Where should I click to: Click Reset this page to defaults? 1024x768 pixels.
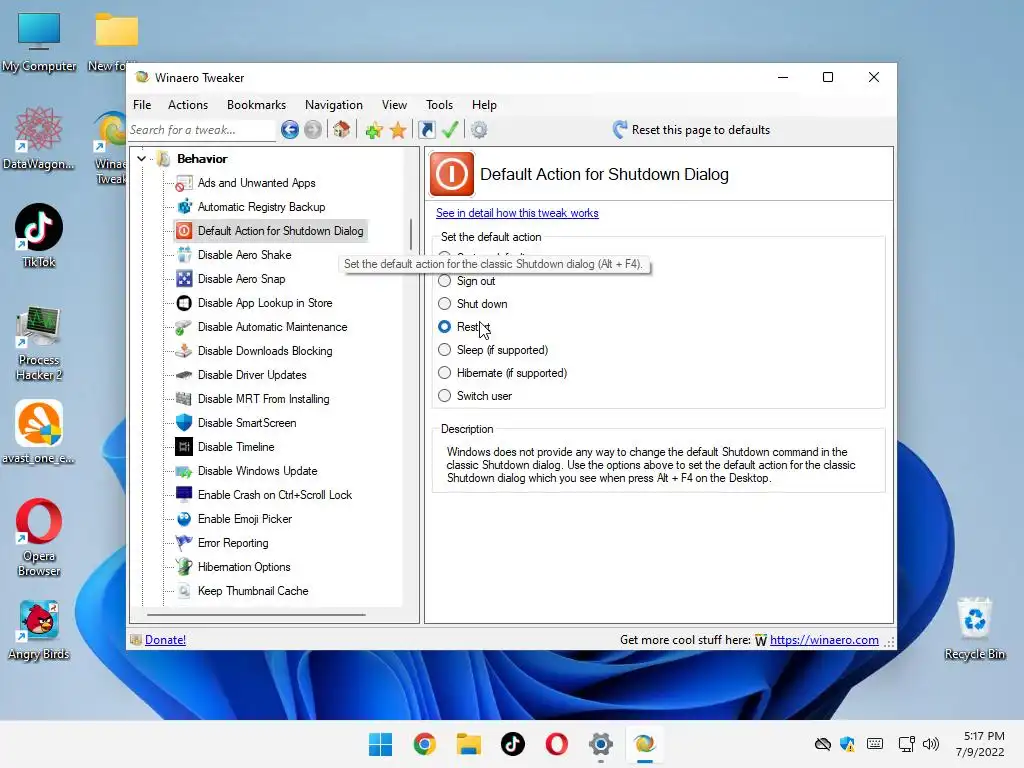(x=691, y=130)
